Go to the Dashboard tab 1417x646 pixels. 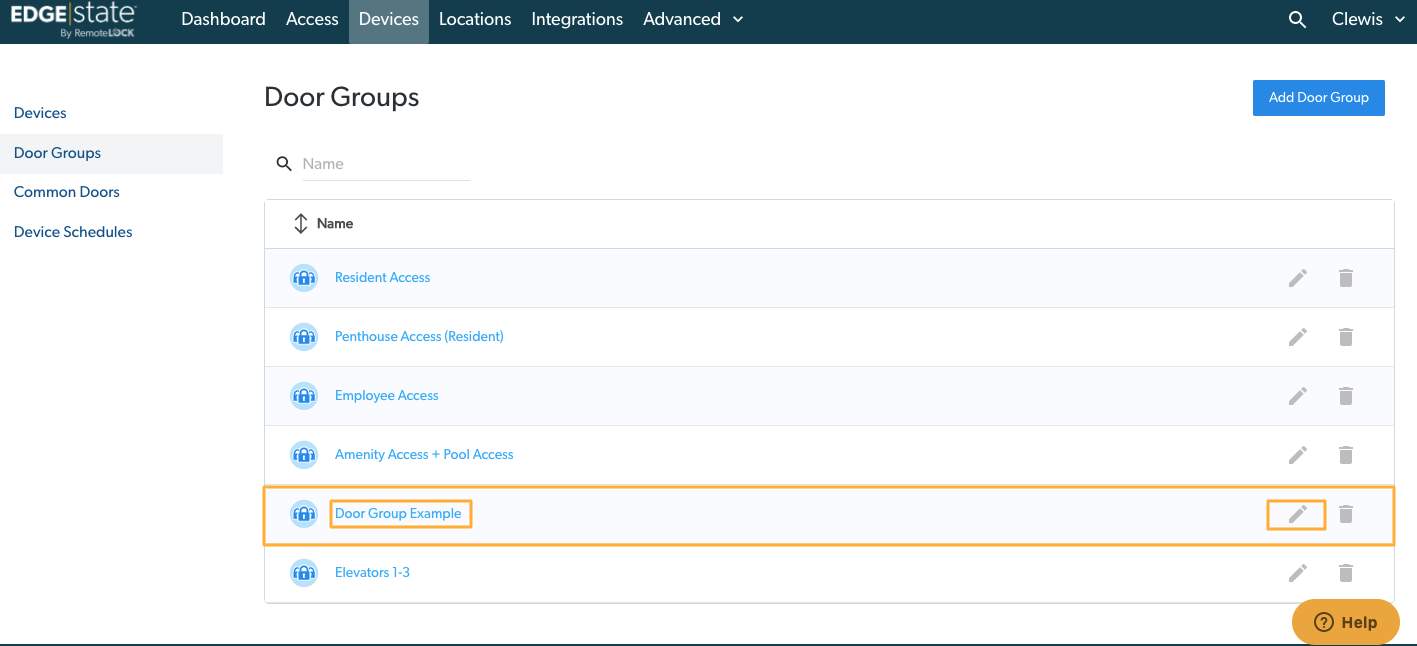(x=223, y=20)
